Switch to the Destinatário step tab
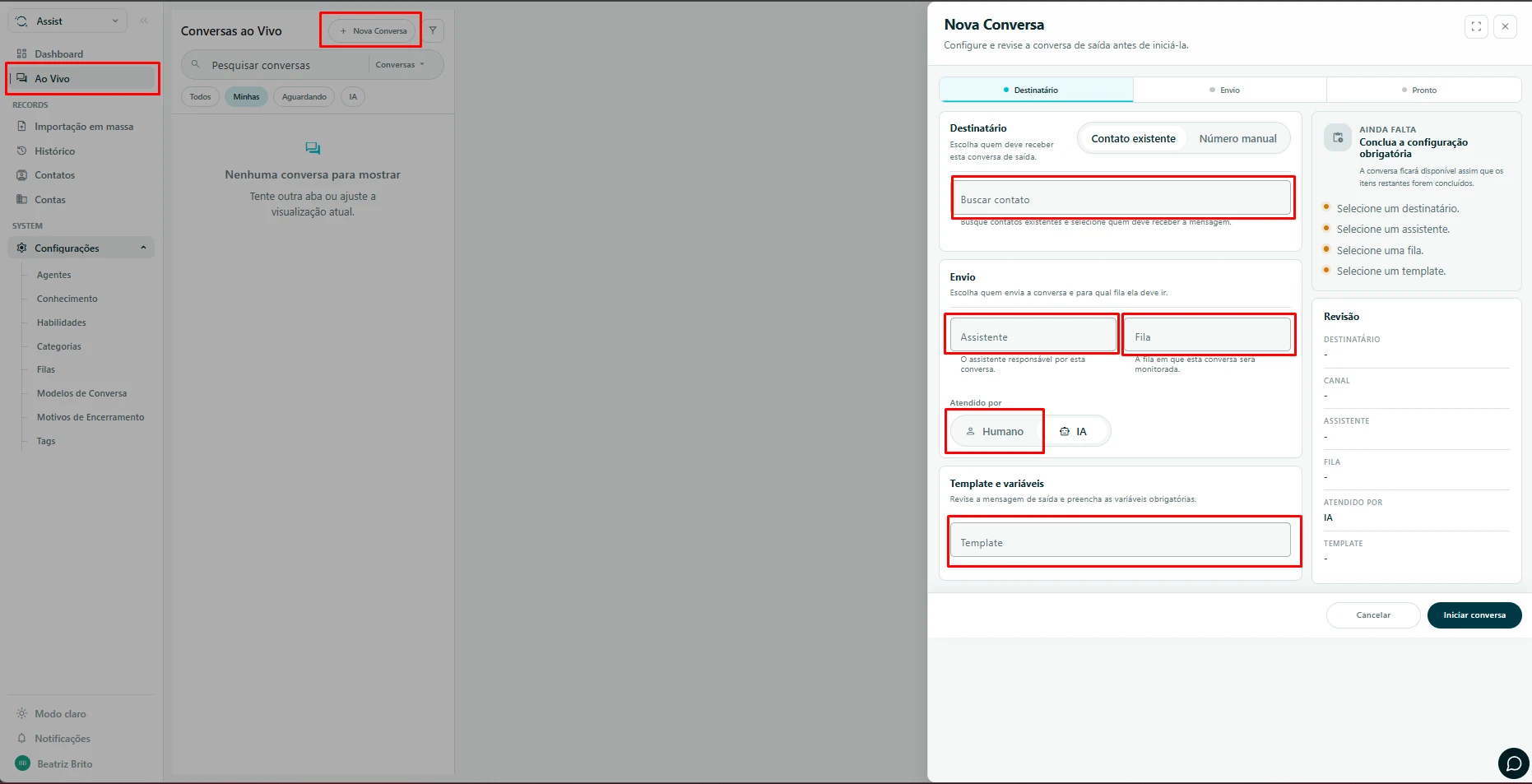 pyautogui.click(x=1036, y=90)
